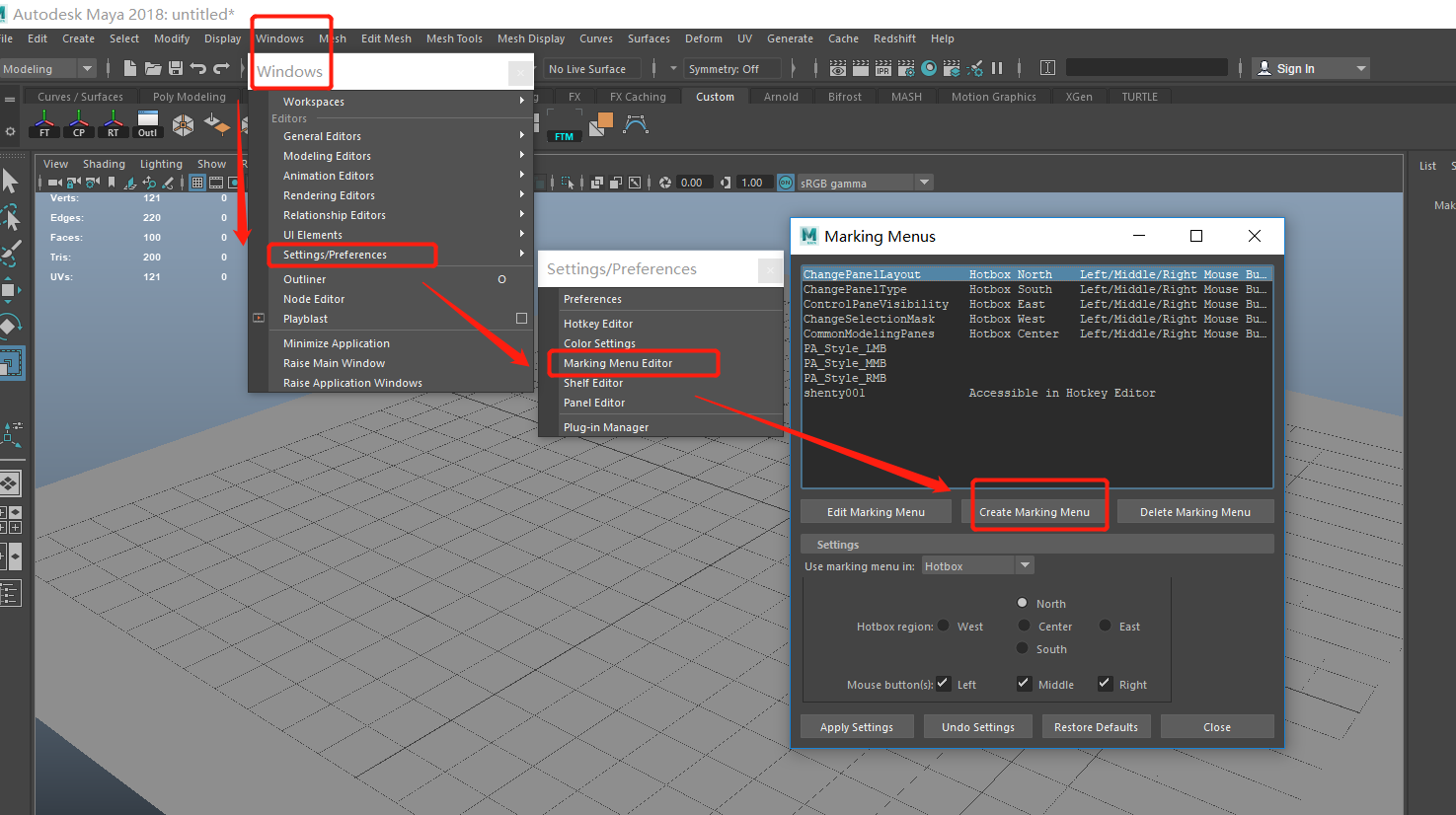Select shenty001 in marking menu list
Viewport: 1456px width, 815px height.
1036,393
